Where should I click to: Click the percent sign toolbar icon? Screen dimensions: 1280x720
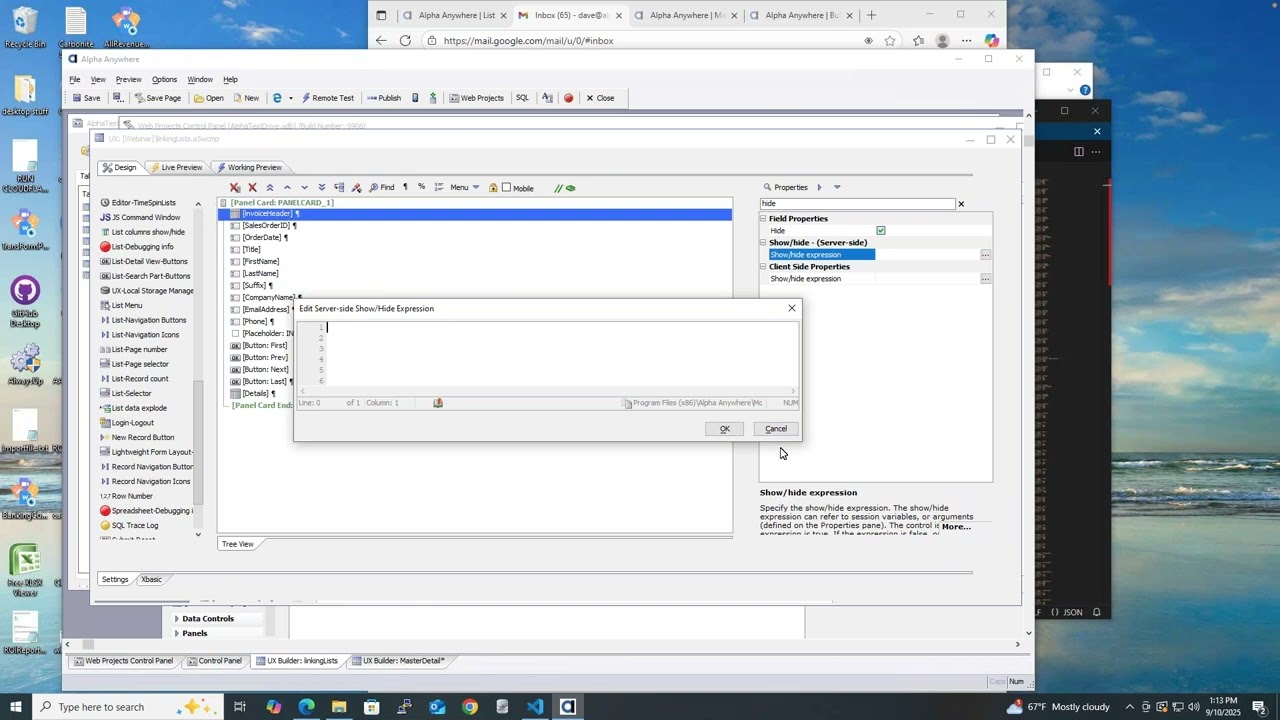(421, 187)
